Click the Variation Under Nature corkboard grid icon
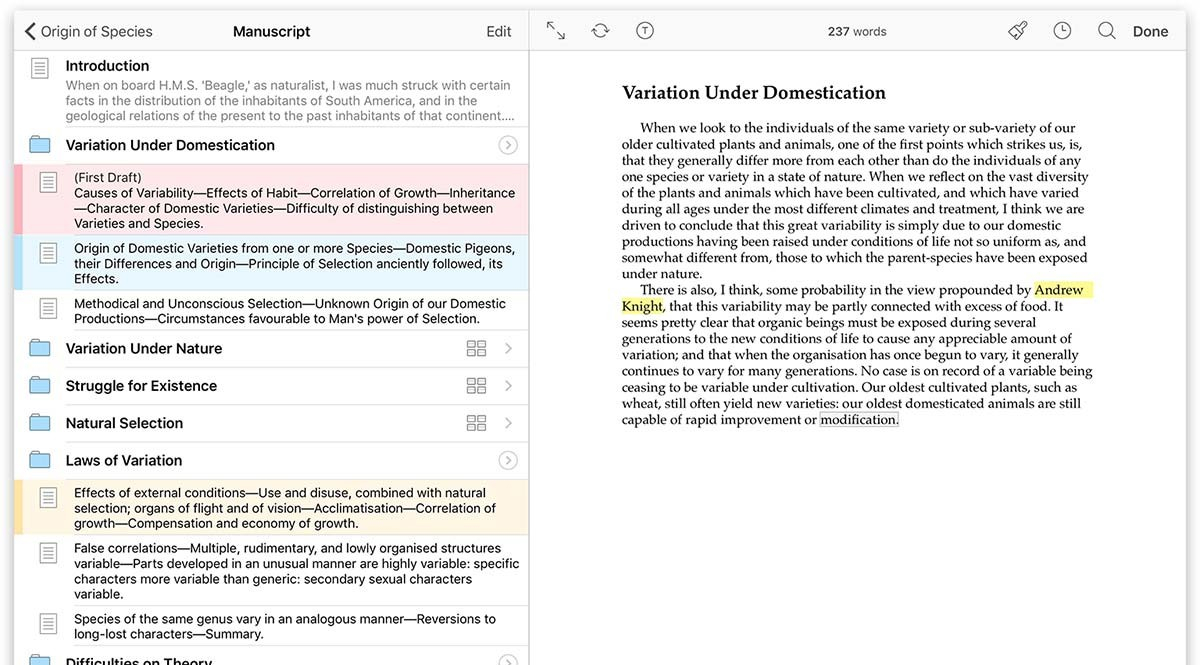The image size is (1200, 665). click(x=476, y=348)
